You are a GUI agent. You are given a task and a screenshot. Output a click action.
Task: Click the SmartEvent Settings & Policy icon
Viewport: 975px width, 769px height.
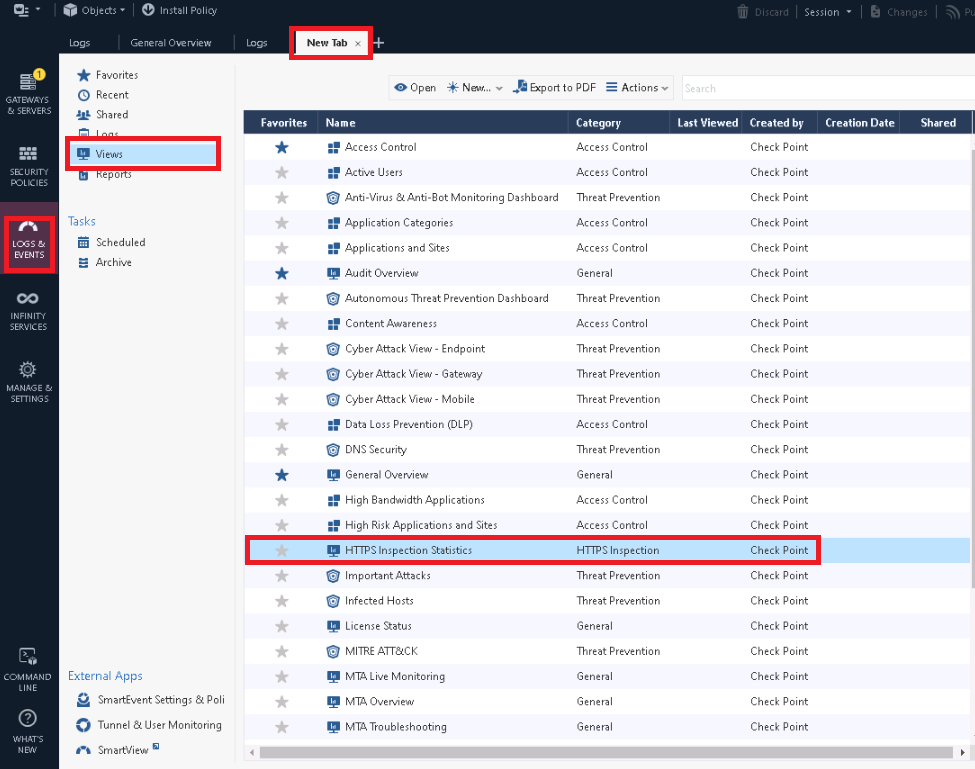83,700
